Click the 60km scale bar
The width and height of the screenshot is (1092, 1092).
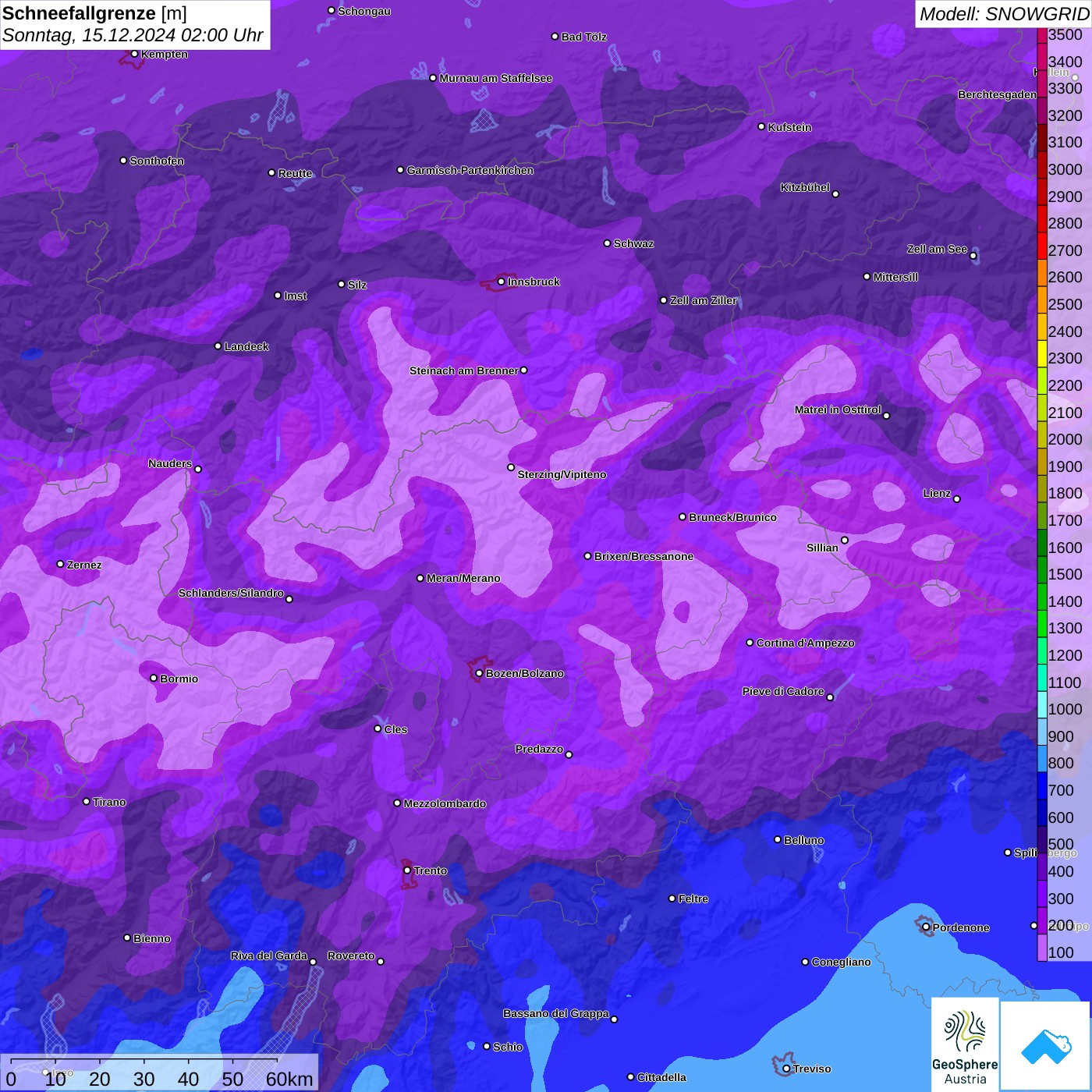pyautogui.click(x=159, y=1073)
